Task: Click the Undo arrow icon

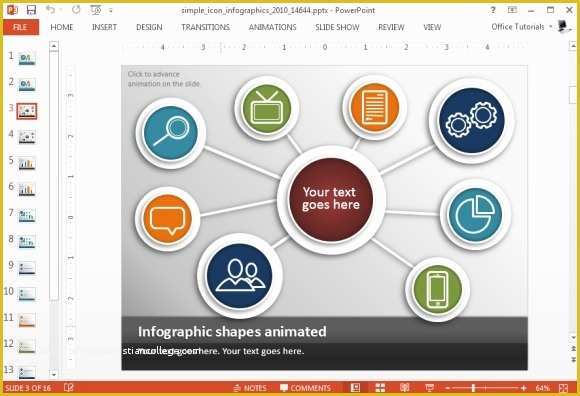Action: 50,10
